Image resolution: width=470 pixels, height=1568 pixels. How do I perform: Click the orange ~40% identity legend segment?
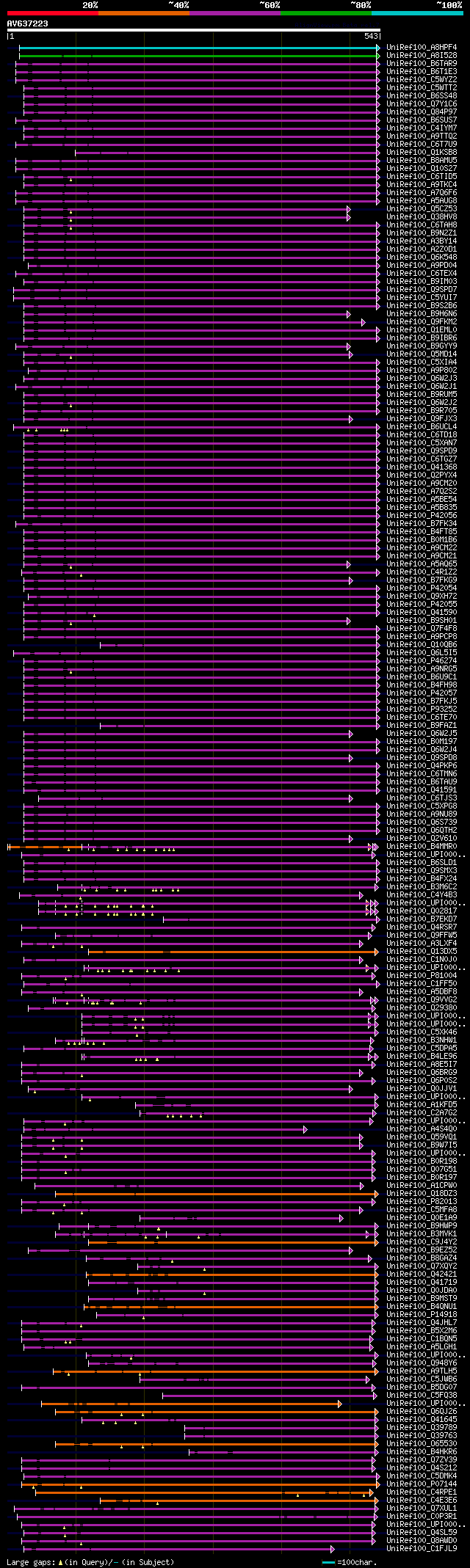point(144,12)
